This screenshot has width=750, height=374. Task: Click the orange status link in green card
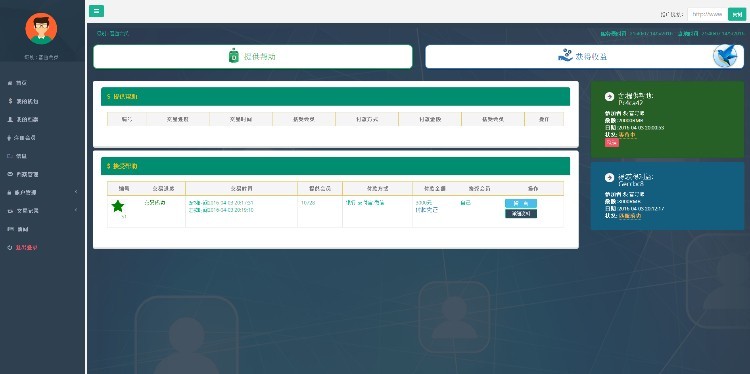point(628,135)
